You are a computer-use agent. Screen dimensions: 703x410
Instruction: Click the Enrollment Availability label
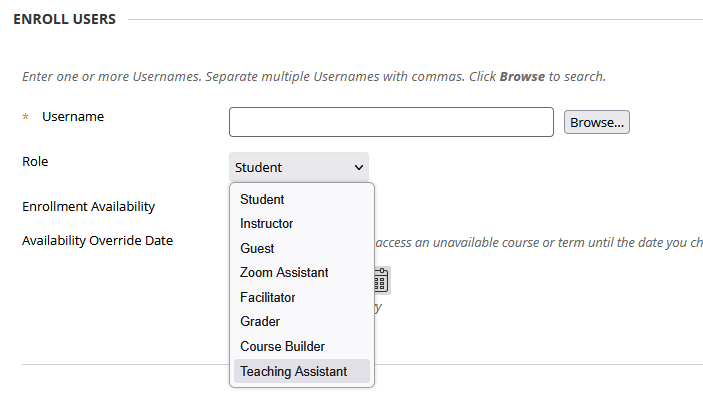(88, 207)
